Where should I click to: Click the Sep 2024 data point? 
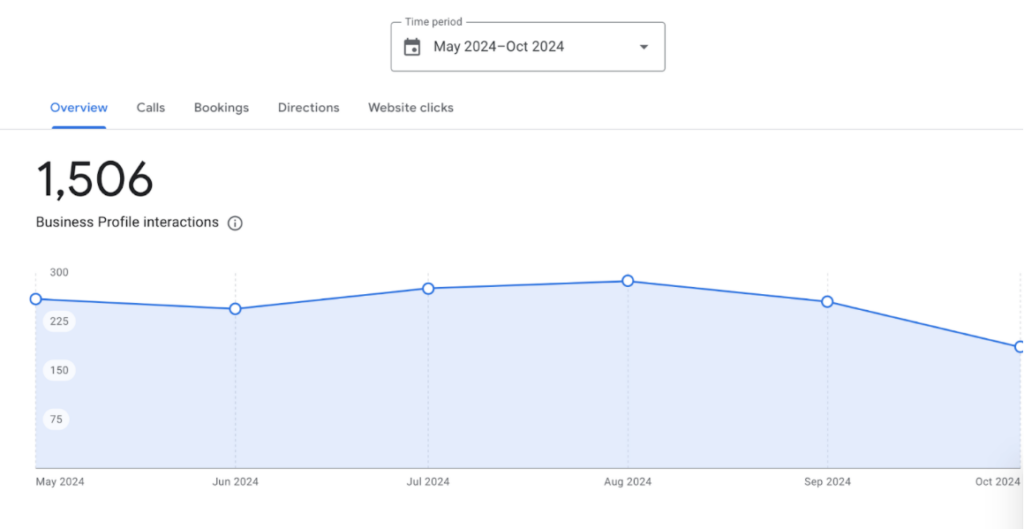[x=827, y=302]
